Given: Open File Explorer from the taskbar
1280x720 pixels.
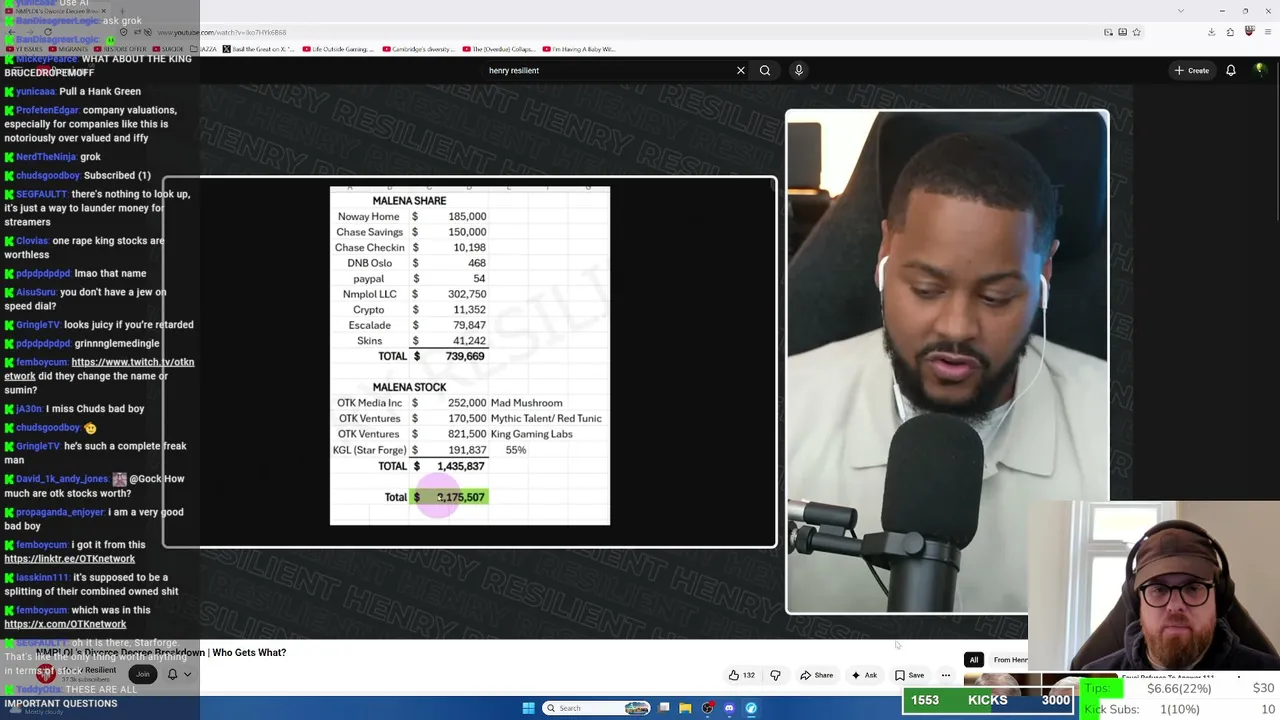Looking at the screenshot, I should pyautogui.click(x=685, y=708).
